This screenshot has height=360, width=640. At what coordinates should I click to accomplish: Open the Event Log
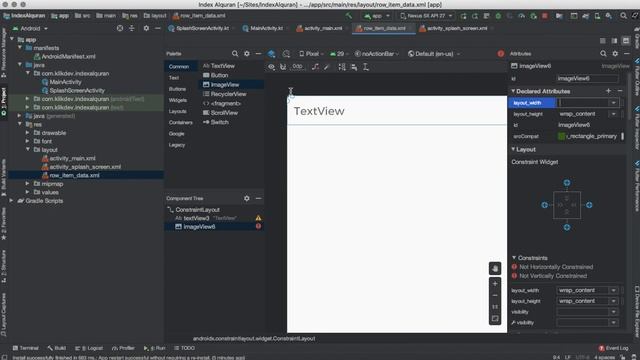[613, 348]
